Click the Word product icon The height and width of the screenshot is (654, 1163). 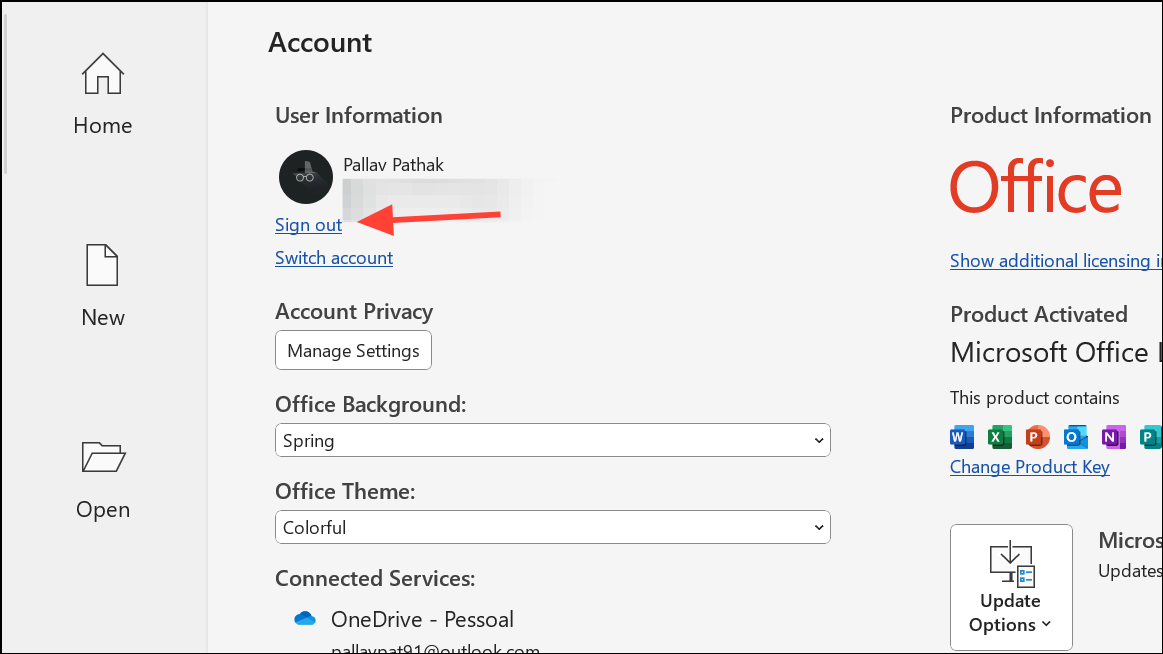click(962, 437)
